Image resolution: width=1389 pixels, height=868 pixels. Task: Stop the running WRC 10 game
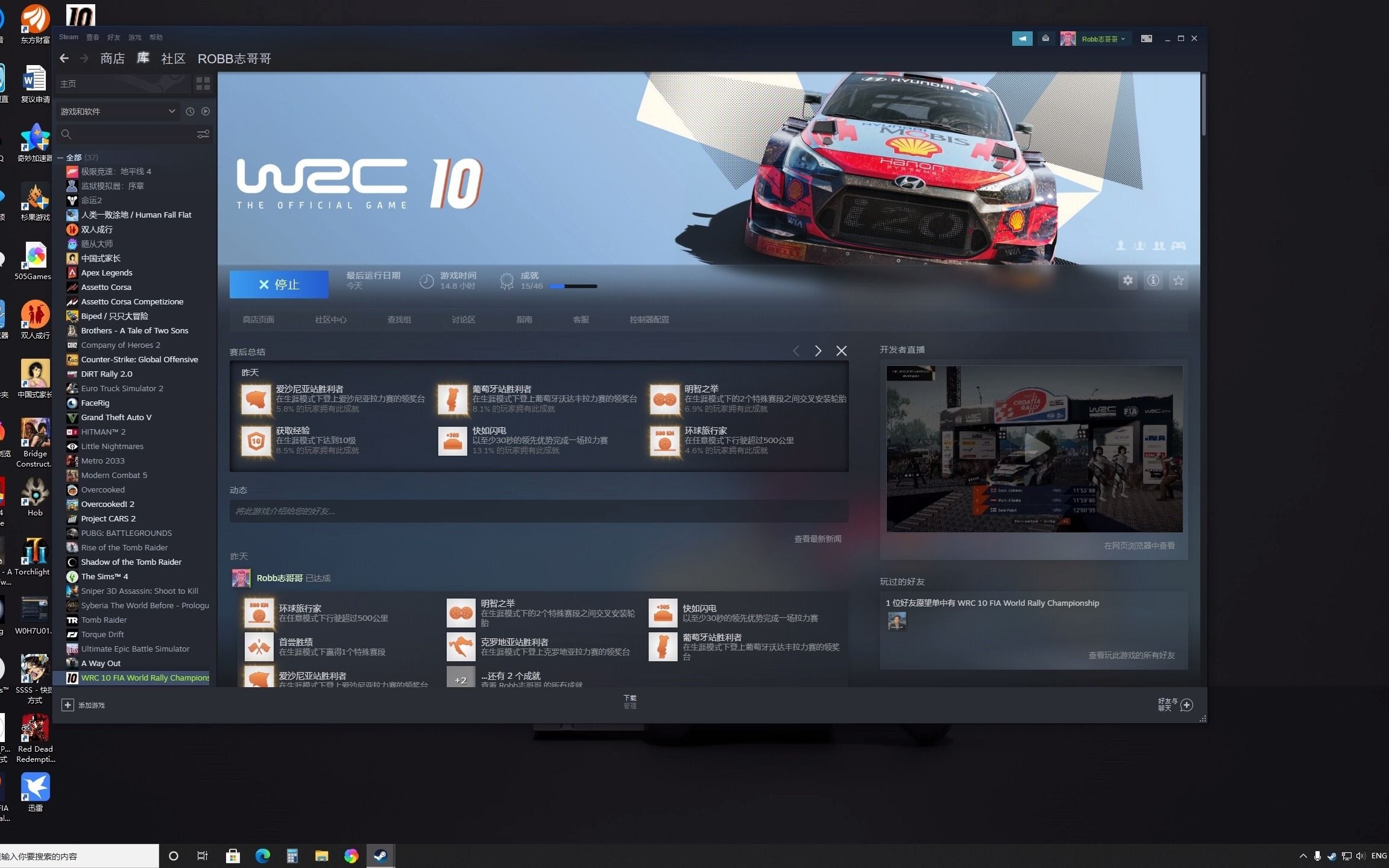click(279, 285)
